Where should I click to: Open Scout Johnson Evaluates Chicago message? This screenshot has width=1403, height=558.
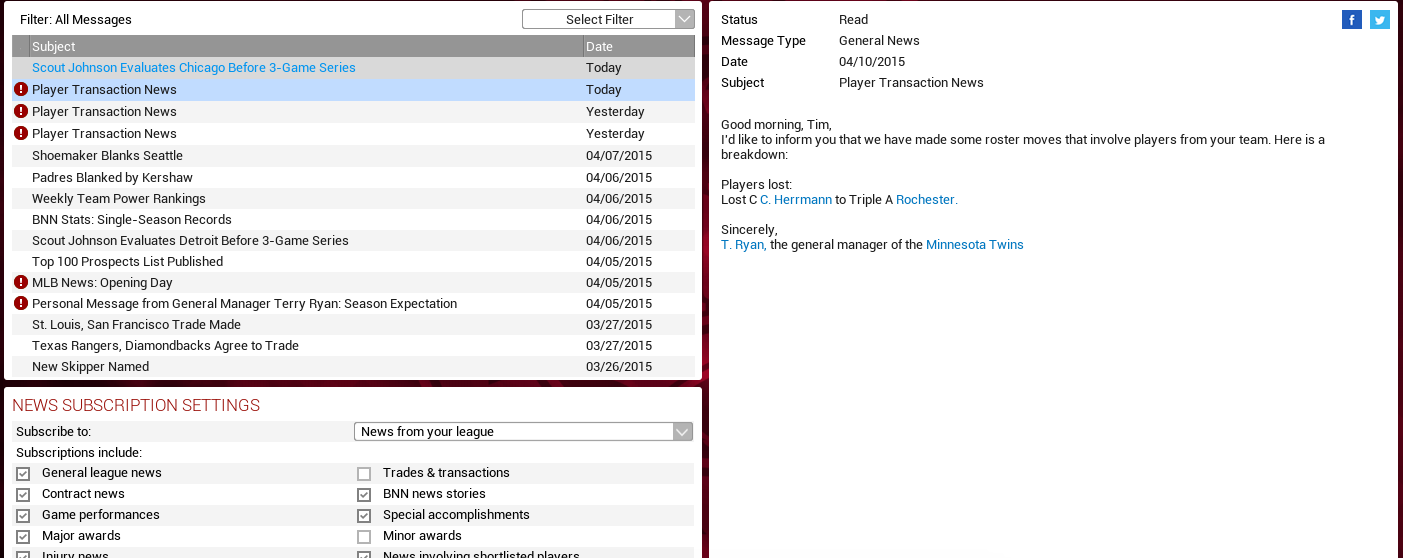(194, 68)
